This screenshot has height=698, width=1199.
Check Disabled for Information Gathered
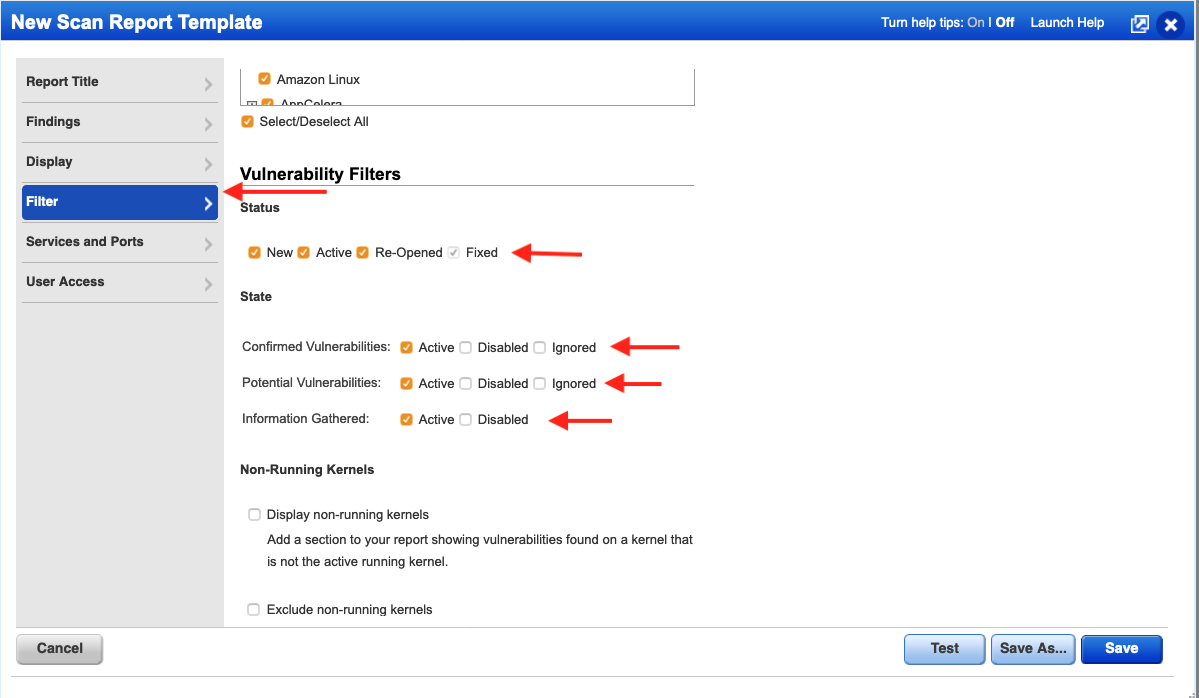click(465, 419)
